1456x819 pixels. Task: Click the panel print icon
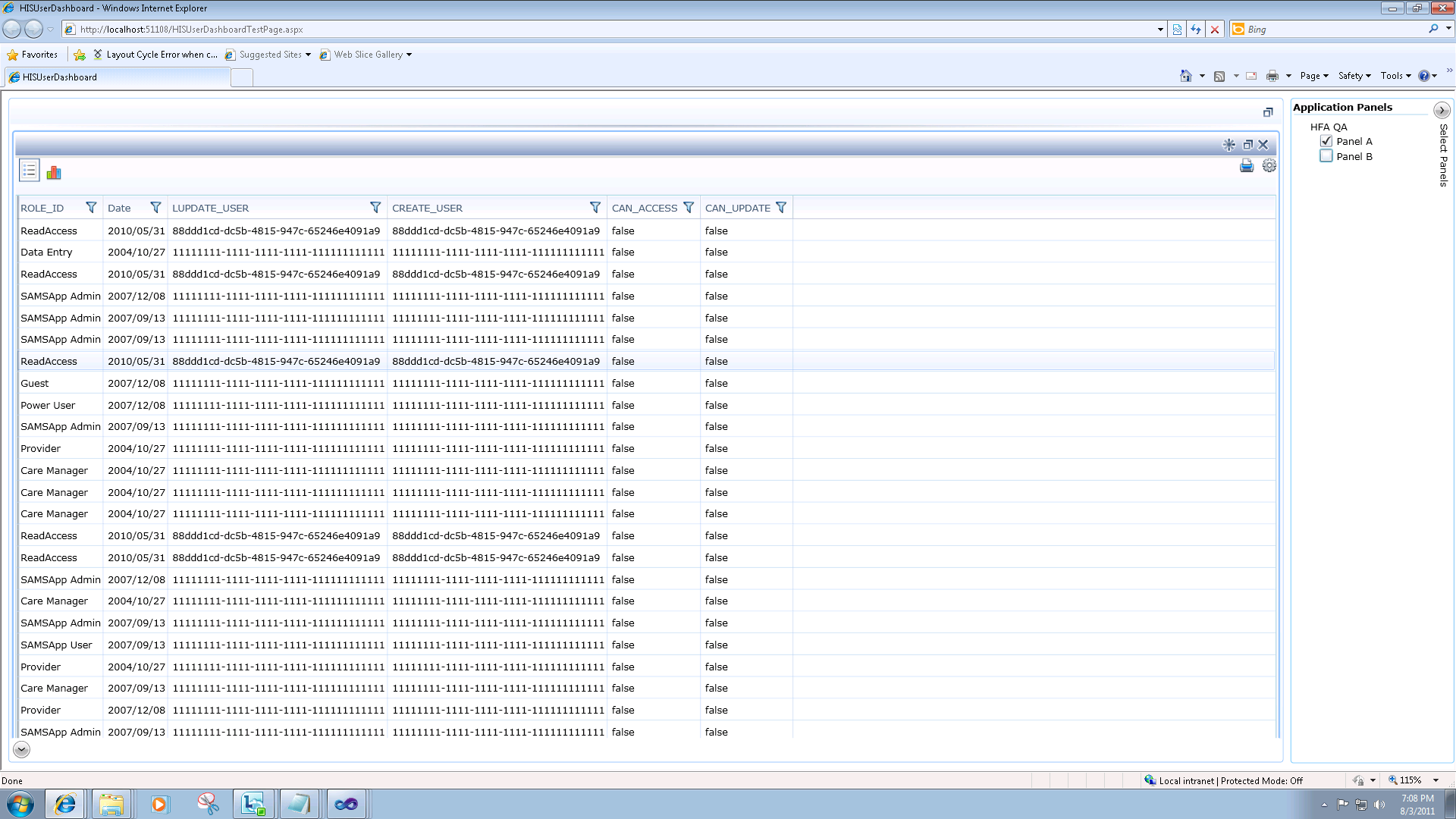pos(1246,166)
